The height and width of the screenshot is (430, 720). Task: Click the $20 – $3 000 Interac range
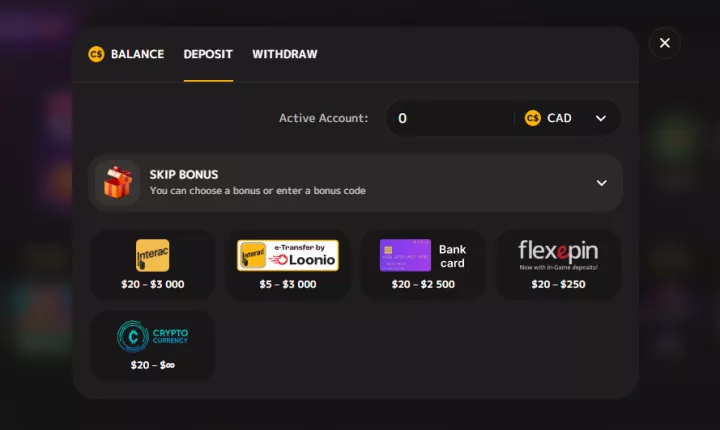point(152,284)
